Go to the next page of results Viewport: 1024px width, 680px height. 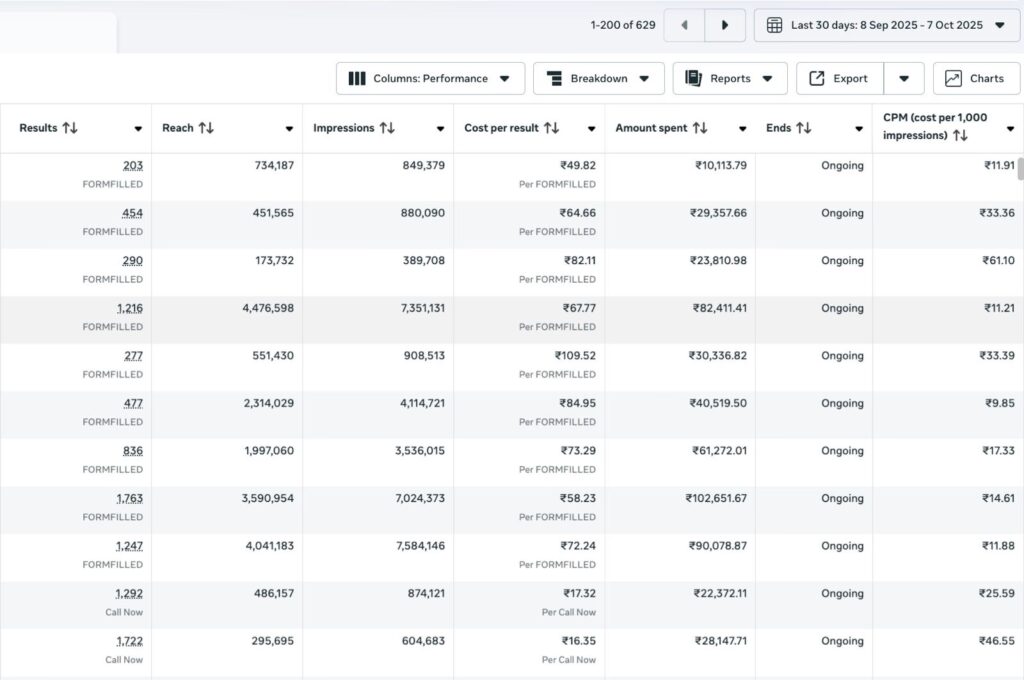pos(725,25)
